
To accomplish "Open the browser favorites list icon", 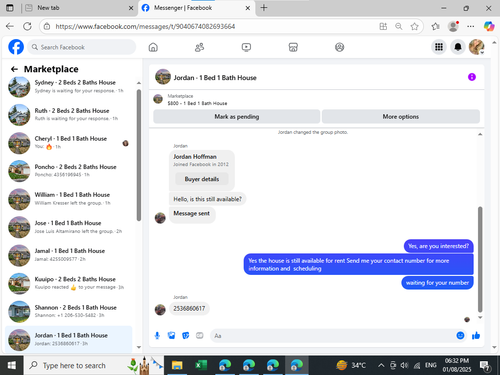I will point(435,26).
